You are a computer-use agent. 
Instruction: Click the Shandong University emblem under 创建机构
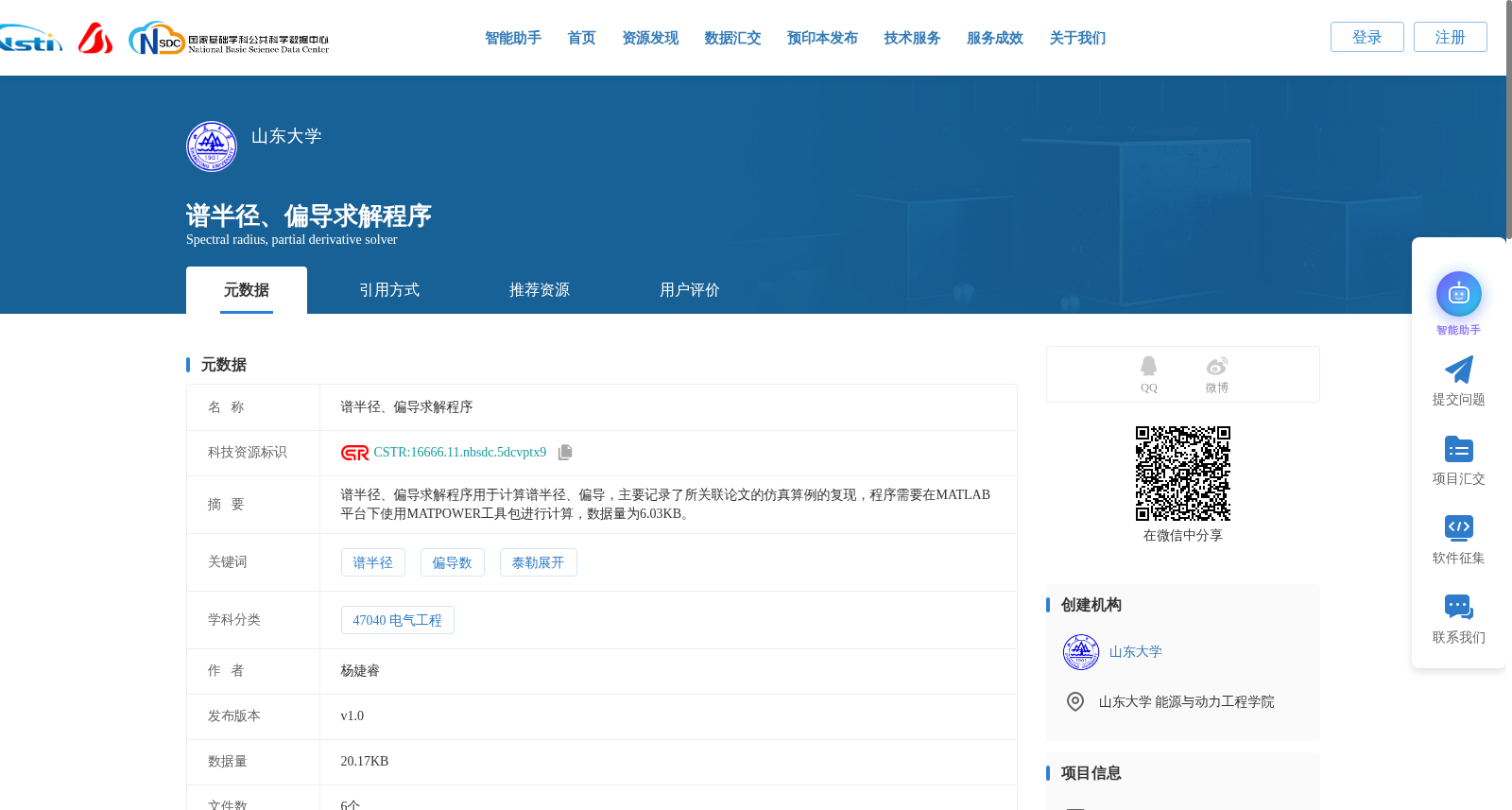(x=1081, y=652)
